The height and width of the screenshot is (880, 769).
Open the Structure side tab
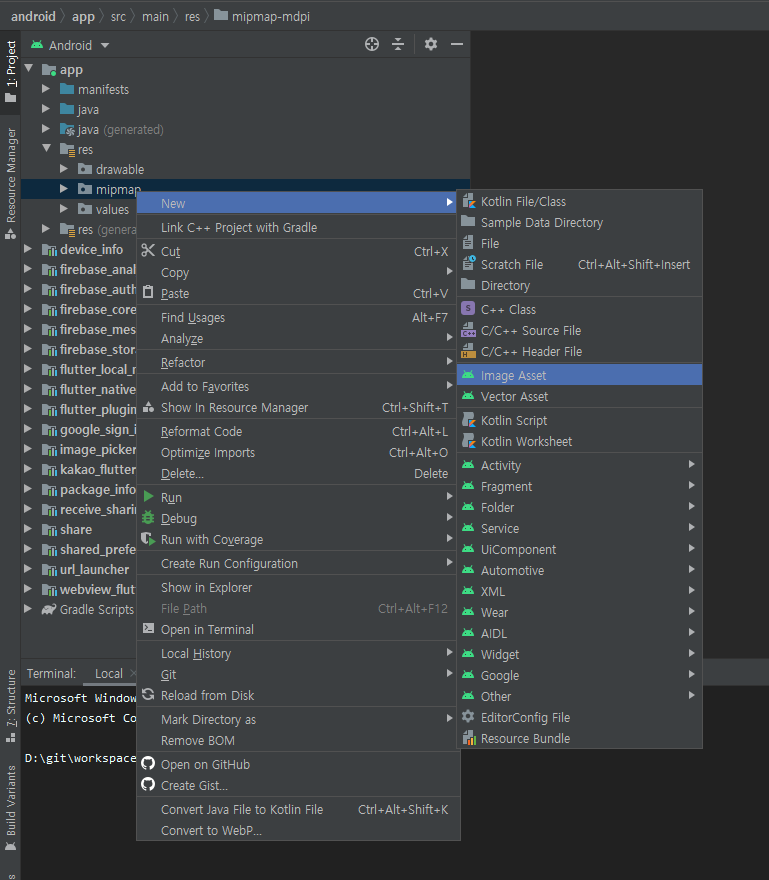[11, 705]
